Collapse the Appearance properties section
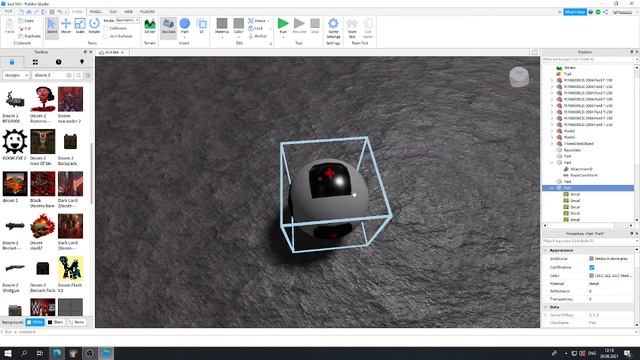The width and height of the screenshot is (640, 360). (x=546, y=250)
